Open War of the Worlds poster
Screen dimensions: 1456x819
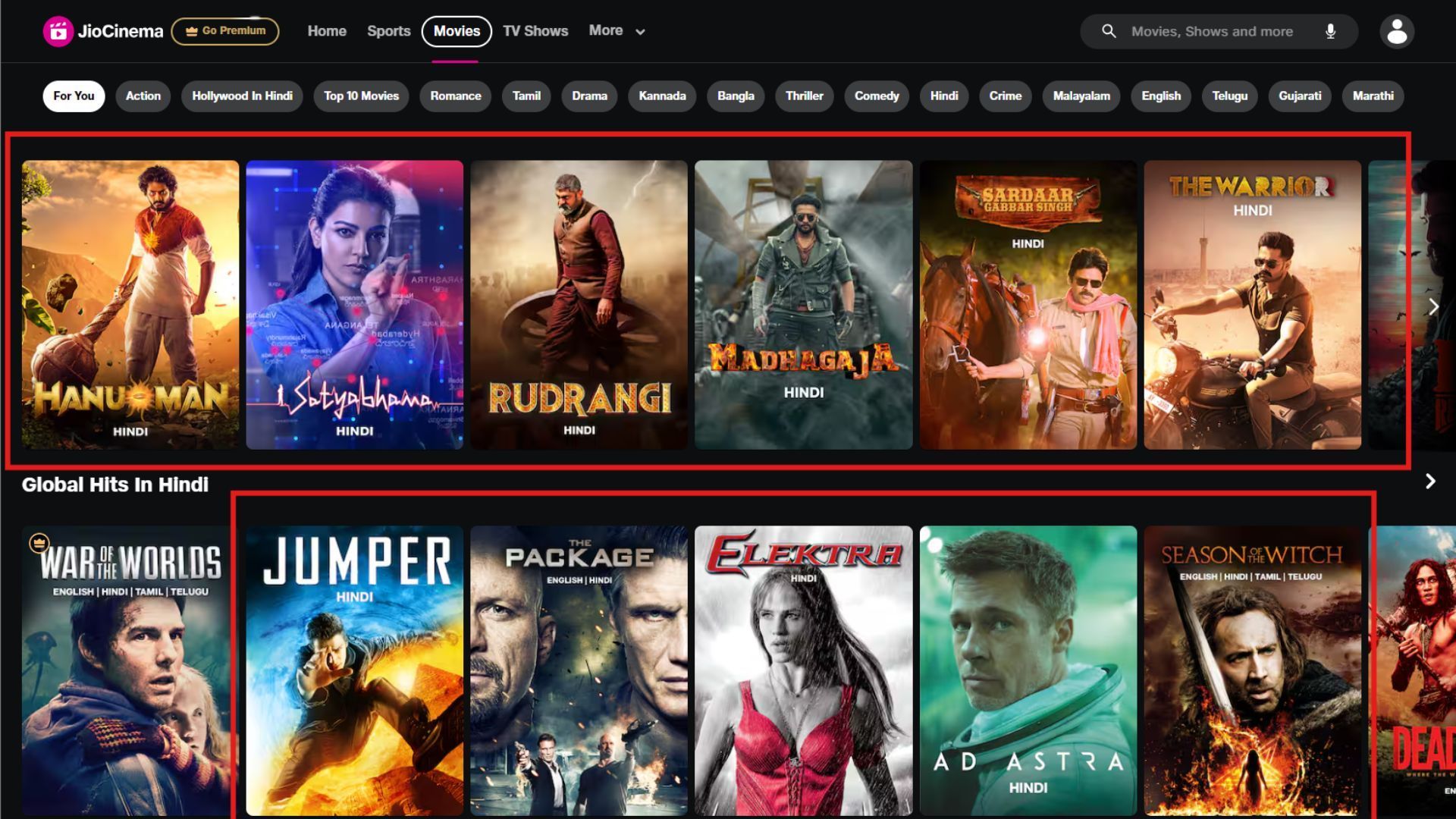[x=130, y=671]
